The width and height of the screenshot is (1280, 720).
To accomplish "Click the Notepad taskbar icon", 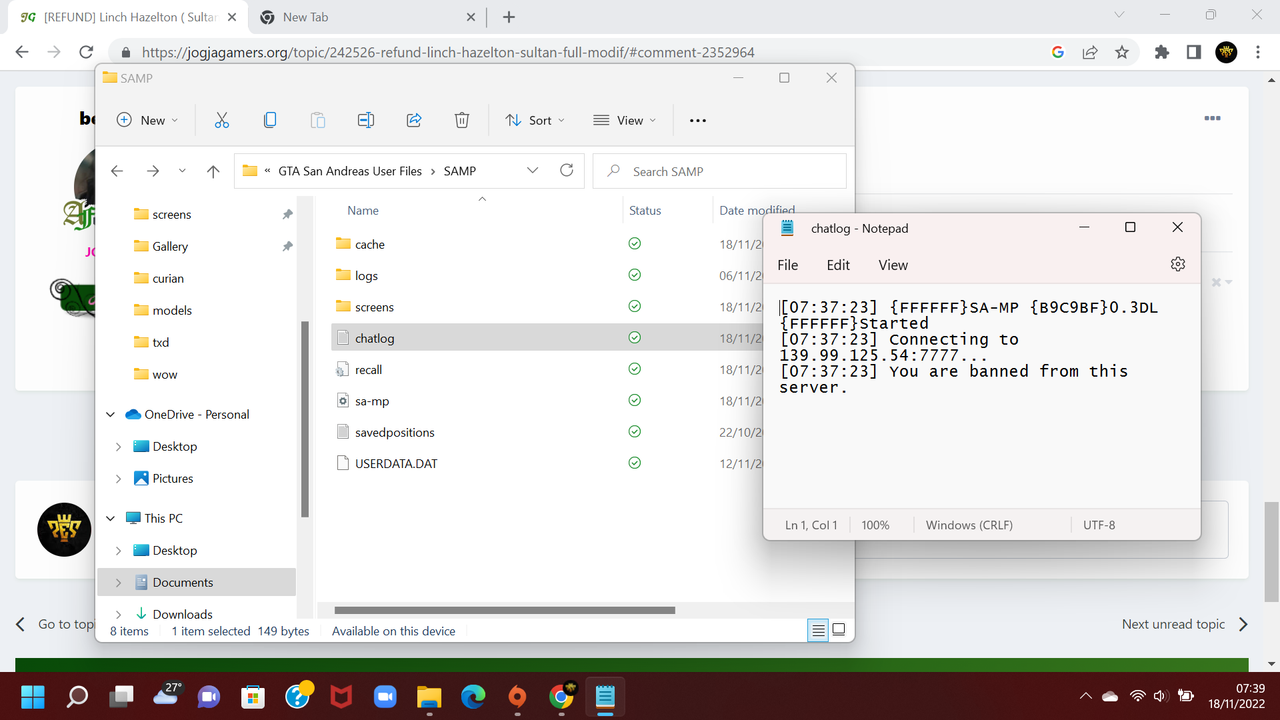I will [x=605, y=696].
